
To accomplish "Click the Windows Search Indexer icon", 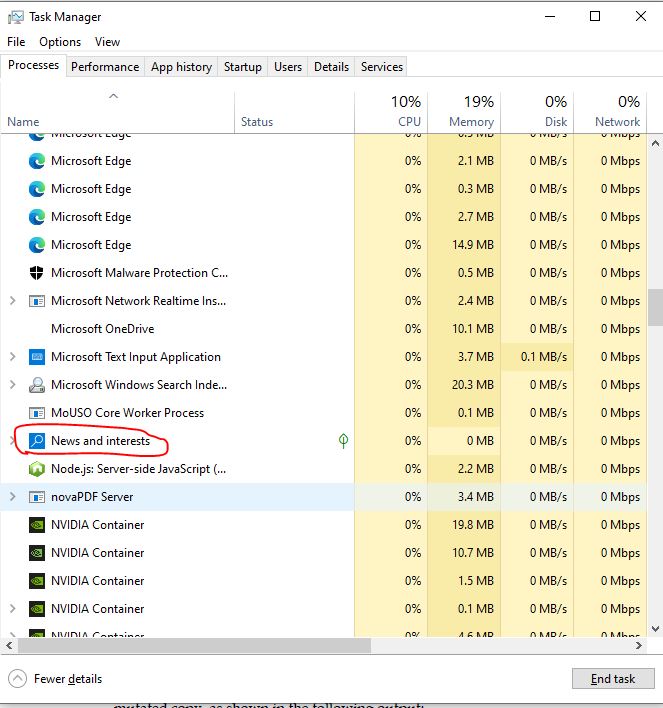I will point(37,385).
